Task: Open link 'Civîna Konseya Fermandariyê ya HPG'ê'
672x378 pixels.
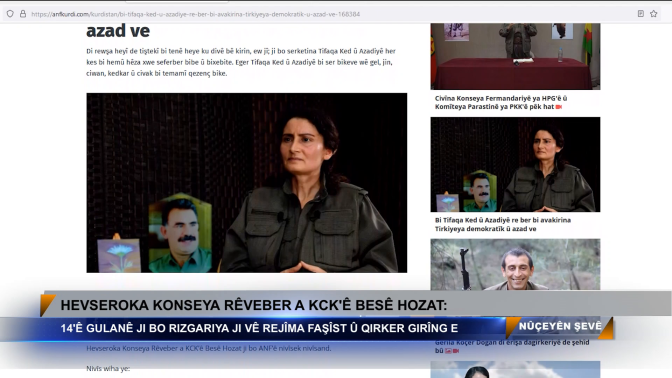Action: pos(501,102)
